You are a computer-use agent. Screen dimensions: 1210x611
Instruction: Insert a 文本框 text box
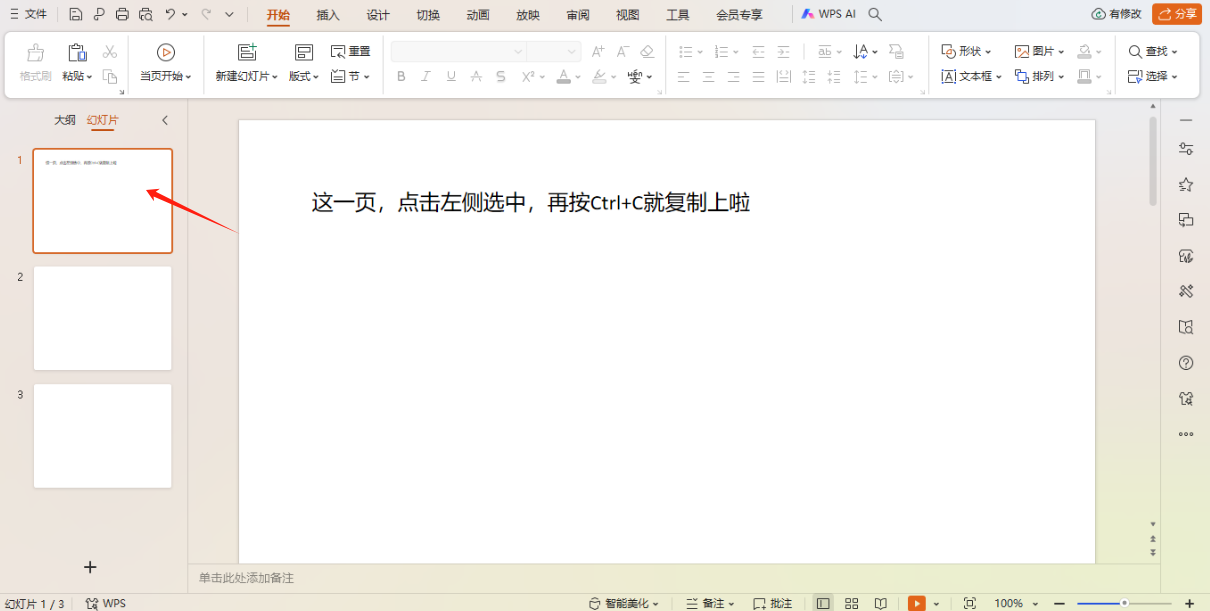(x=968, y=76)
